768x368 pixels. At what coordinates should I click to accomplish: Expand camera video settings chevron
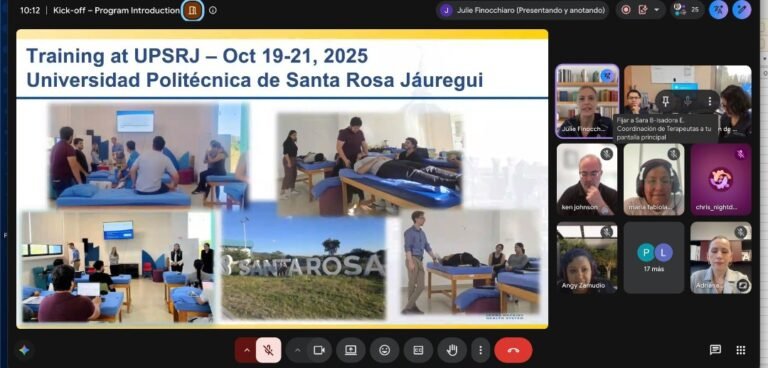(297, 350)
